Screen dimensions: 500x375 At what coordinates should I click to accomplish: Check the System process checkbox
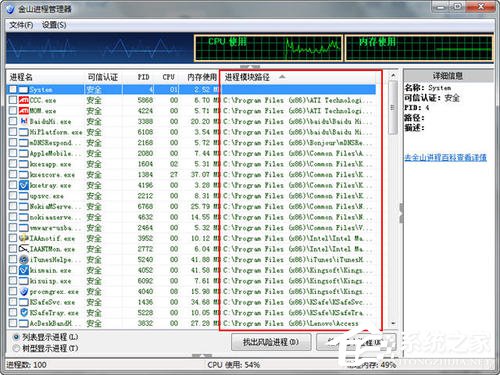coord(13,89)
